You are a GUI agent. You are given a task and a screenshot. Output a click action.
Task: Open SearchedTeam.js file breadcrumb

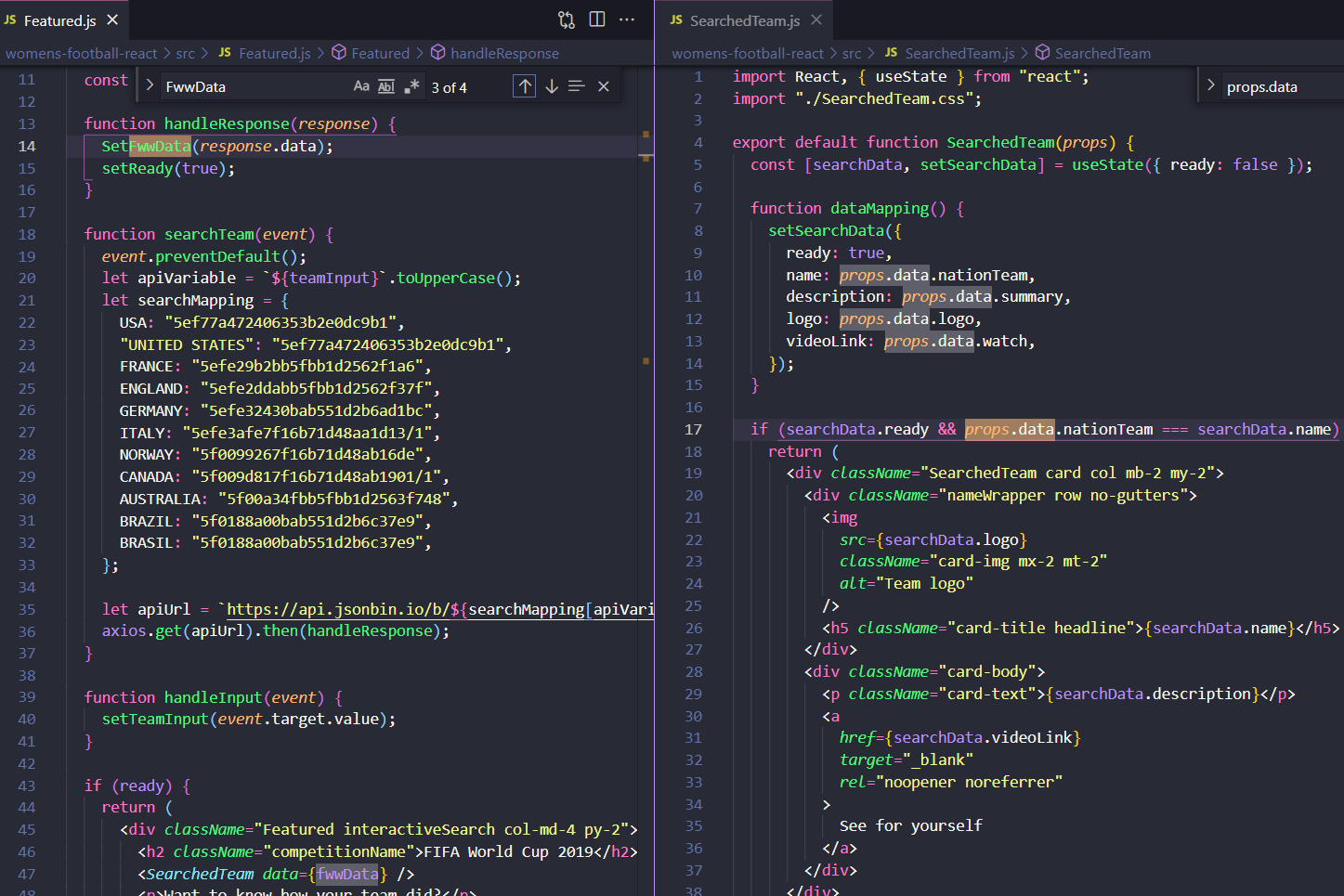949,53
